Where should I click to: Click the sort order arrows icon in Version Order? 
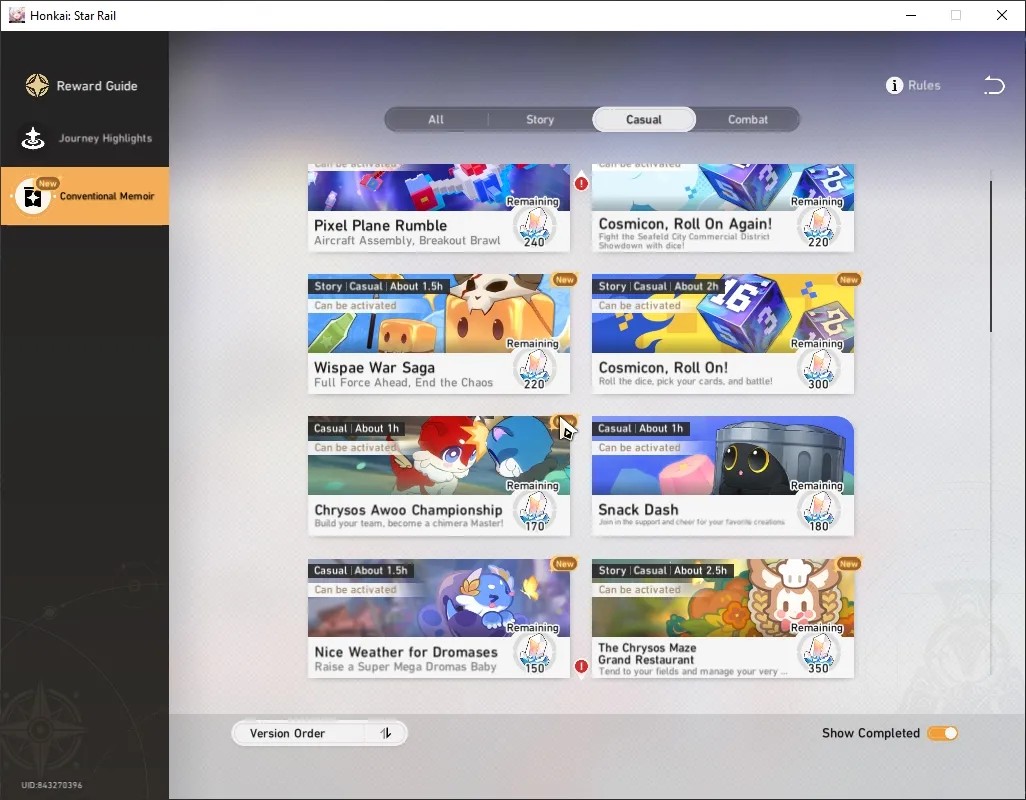(386, 733)
